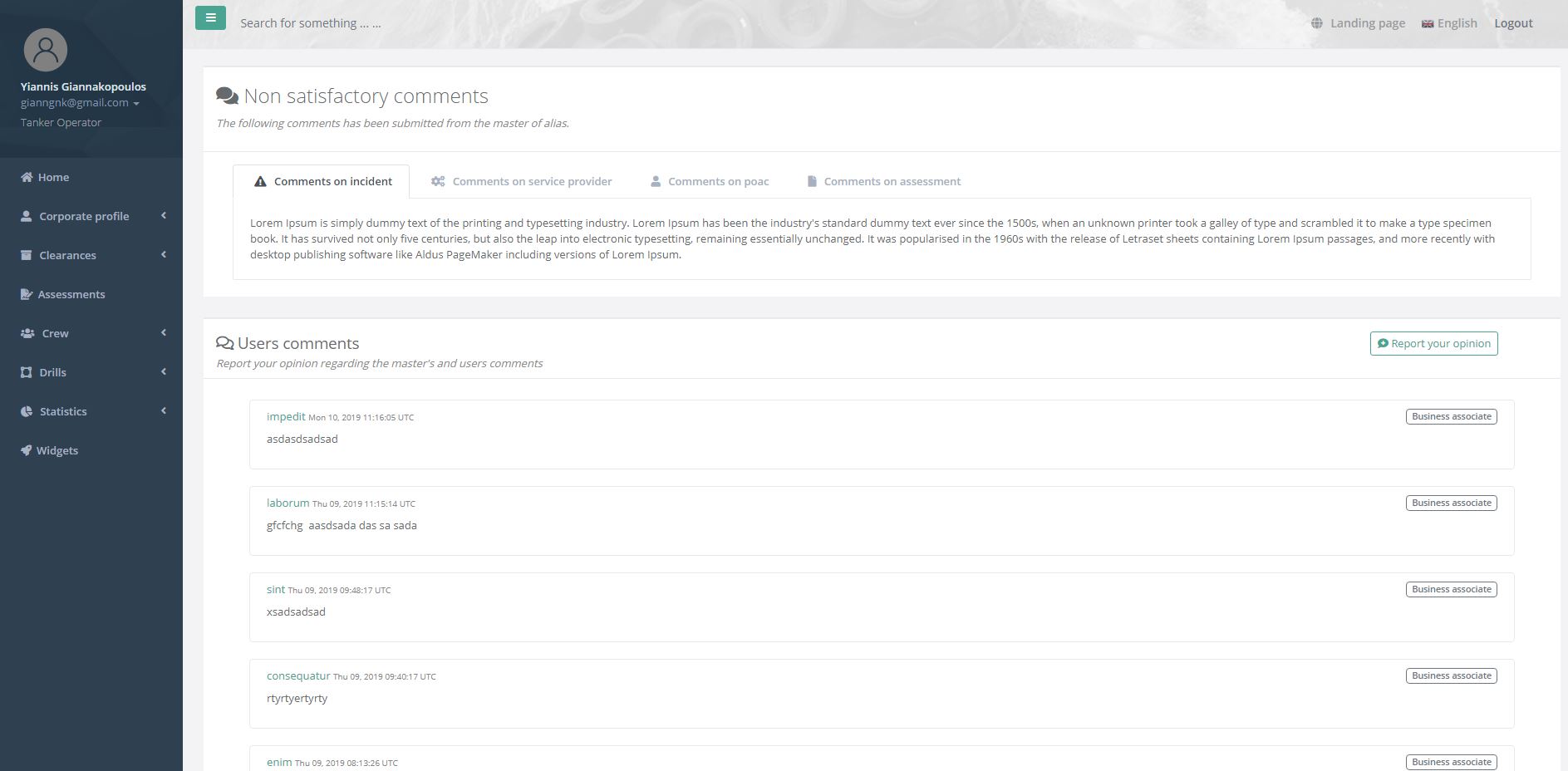Click the Assessments edit icon
Viewport: 1568px width, 771px height.
coord(27,294)
